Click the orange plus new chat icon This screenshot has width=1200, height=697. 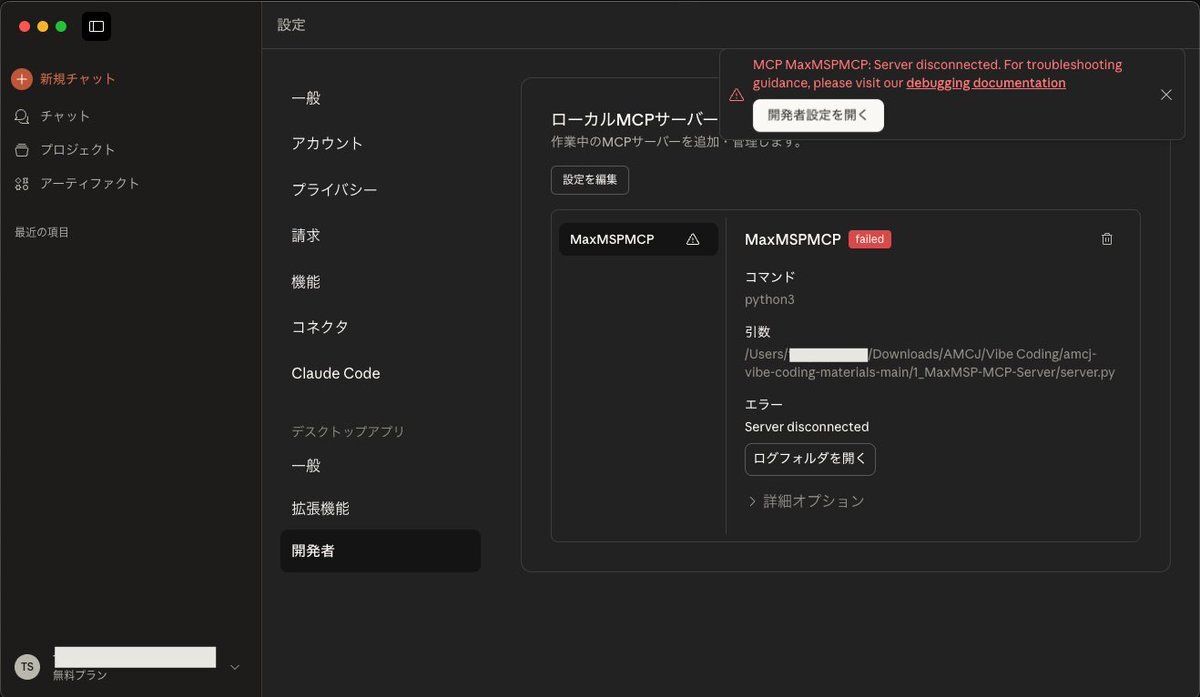(22, 79)
